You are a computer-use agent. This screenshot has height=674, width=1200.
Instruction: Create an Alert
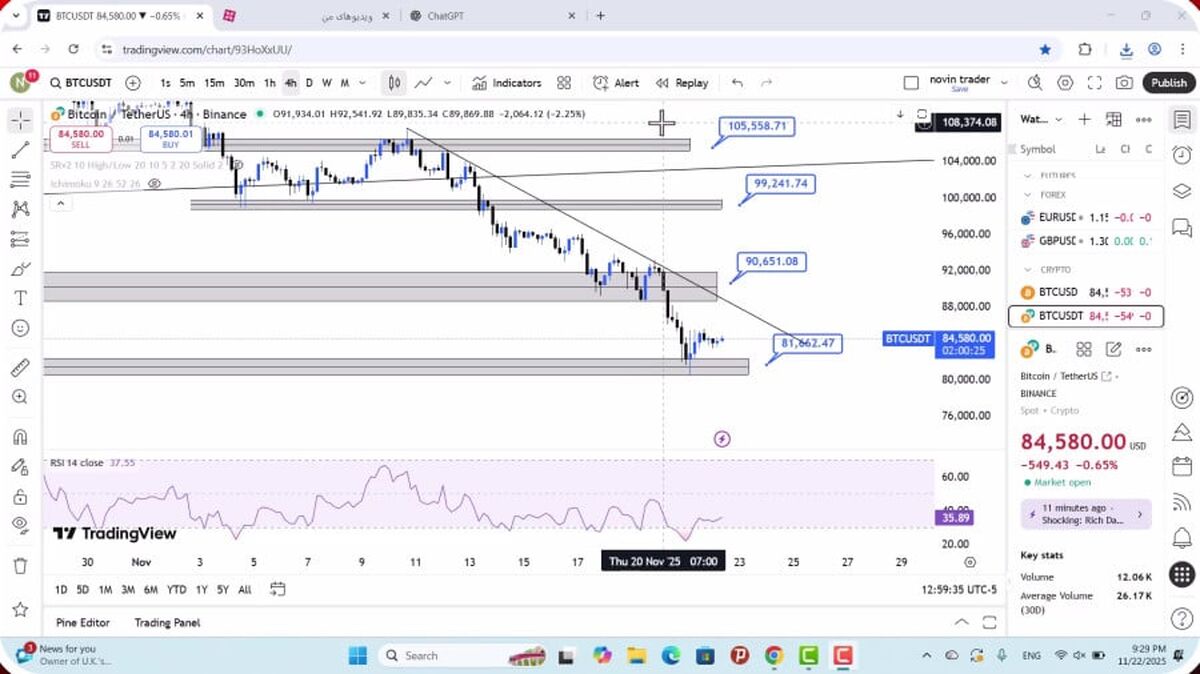[616, 83]
